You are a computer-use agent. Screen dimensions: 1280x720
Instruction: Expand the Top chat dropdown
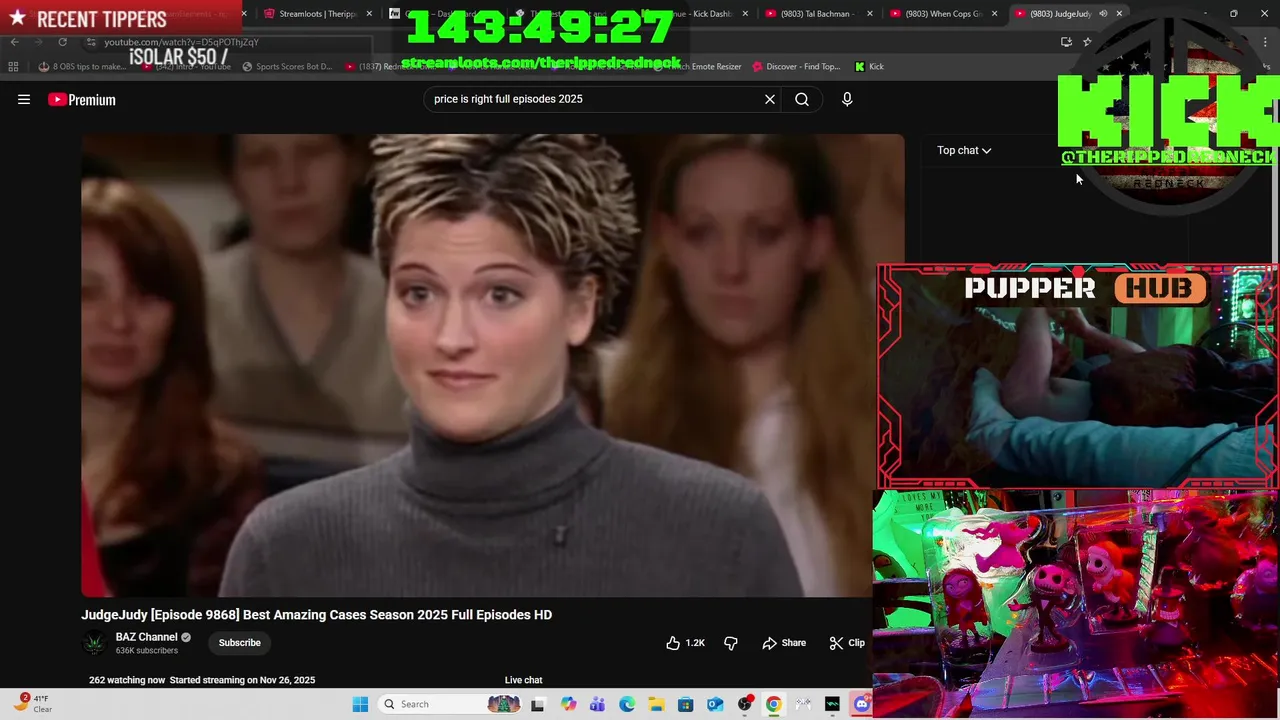[x=964, y=150]
